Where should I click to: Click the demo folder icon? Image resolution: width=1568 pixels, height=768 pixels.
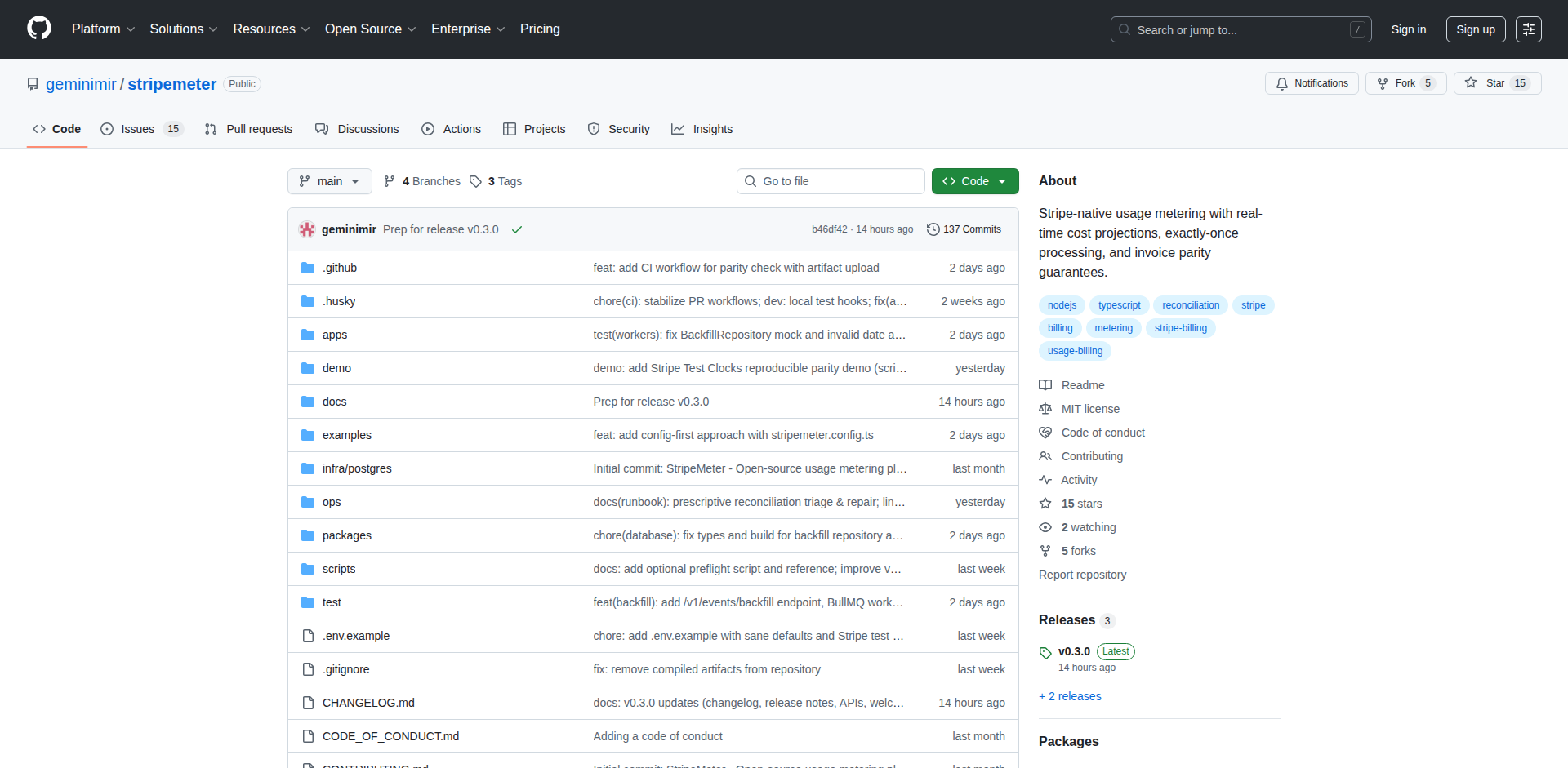point(308,368)
